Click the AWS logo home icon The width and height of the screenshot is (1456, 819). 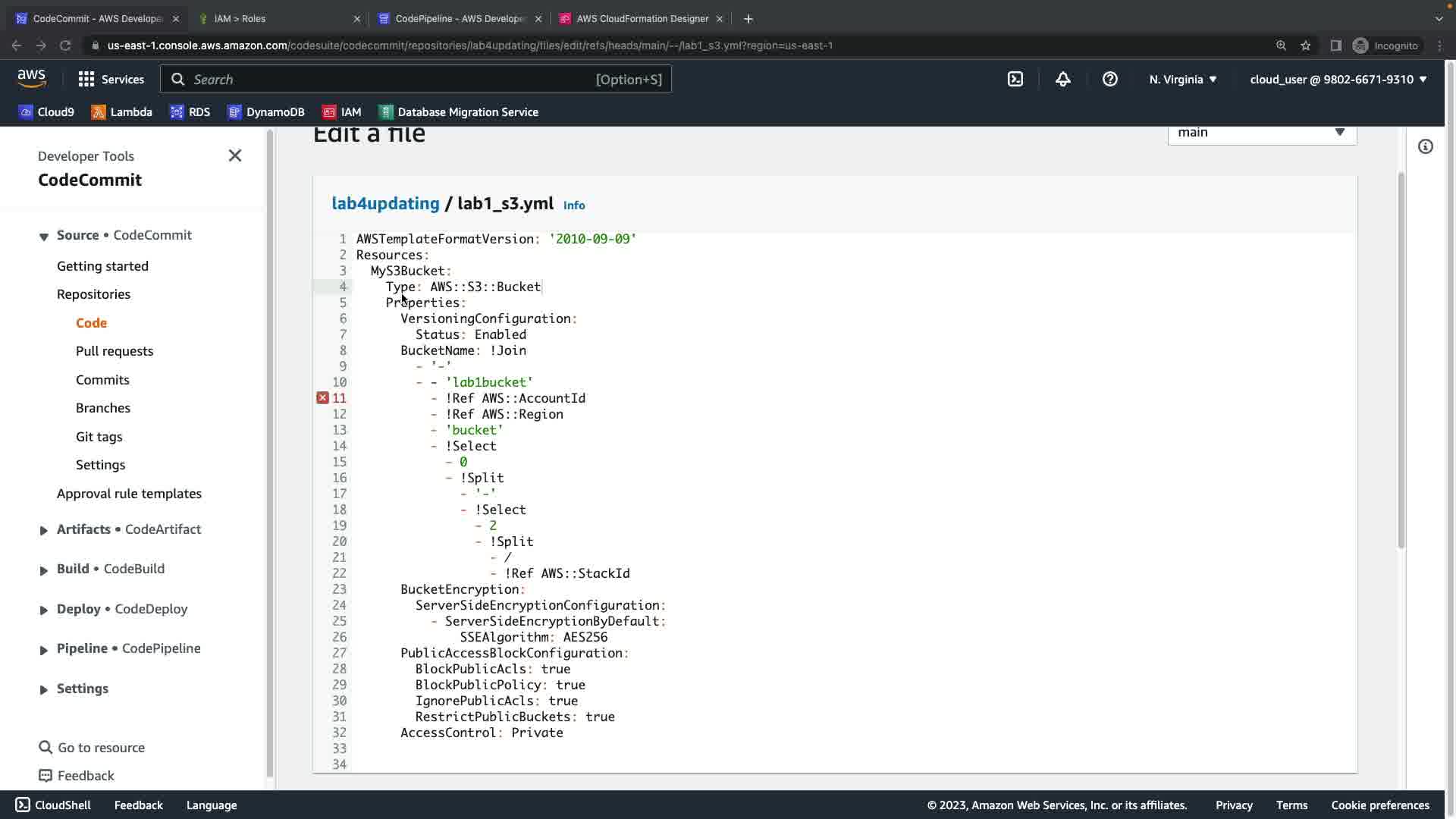[x=32, y=78]
